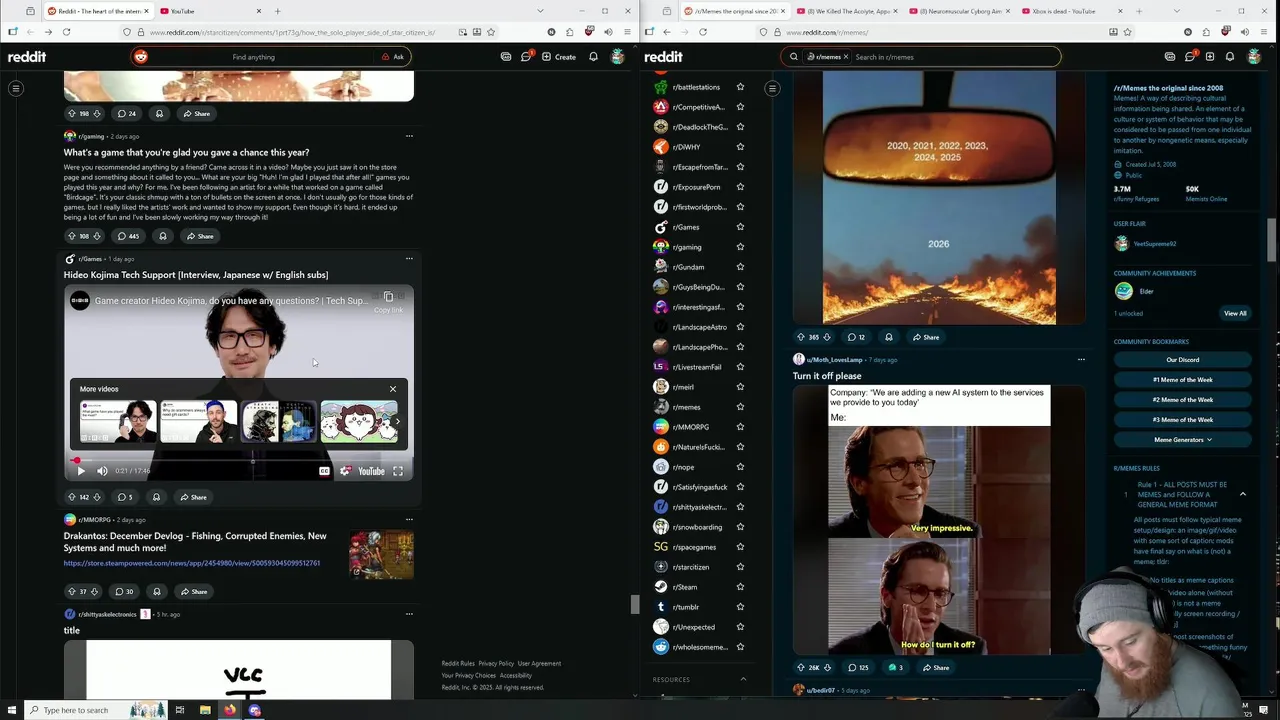Mute the Kojima video volume icon
The height and width of the screenshot is (720, 1280).
[102, 471]
